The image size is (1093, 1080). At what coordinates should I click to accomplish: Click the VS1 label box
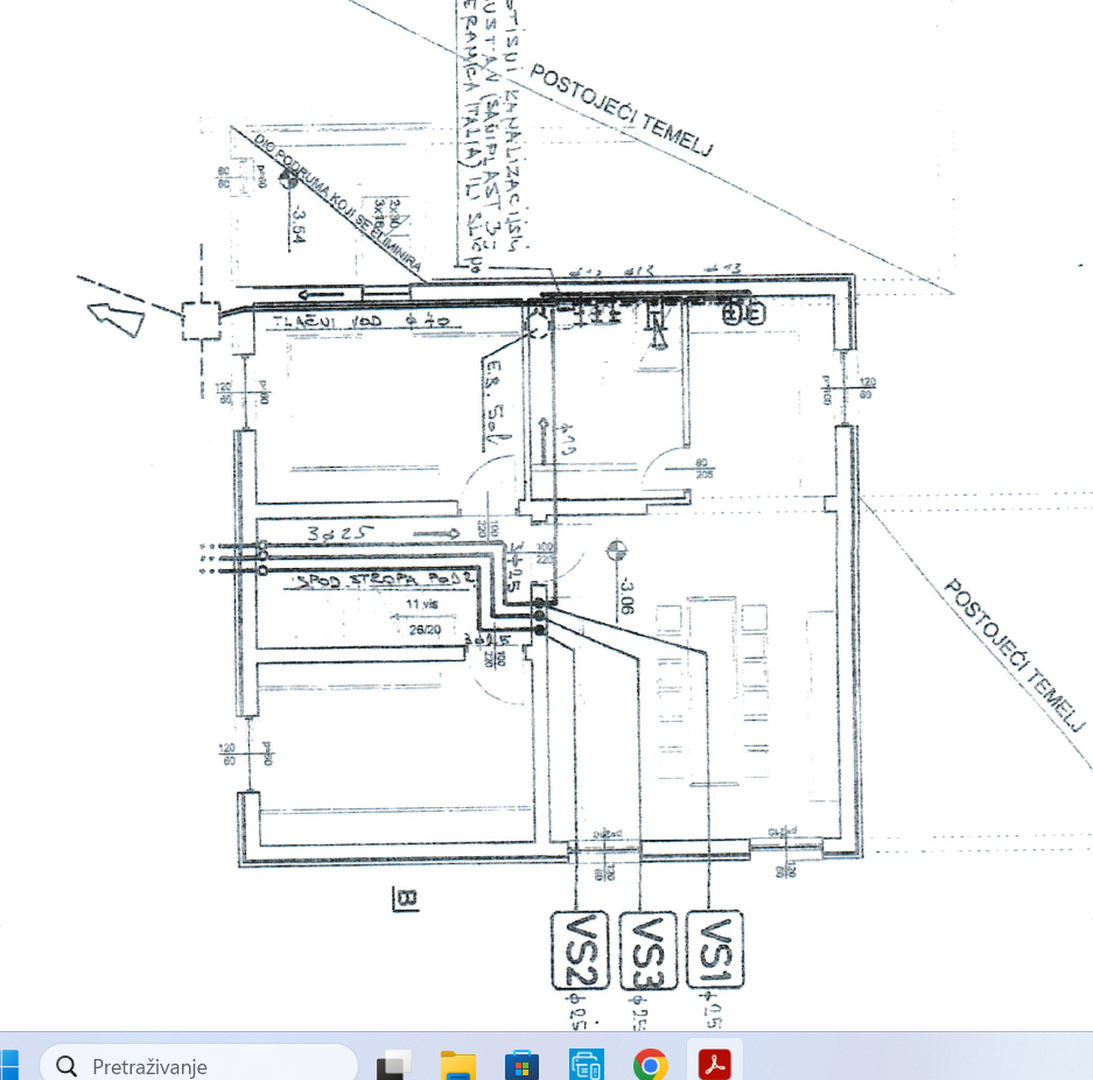pyautogui.click(x=716, y=947)
